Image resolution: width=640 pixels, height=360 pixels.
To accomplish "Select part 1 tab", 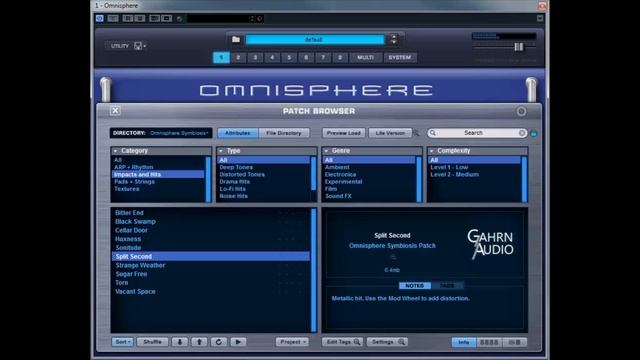I will point(221,58).
